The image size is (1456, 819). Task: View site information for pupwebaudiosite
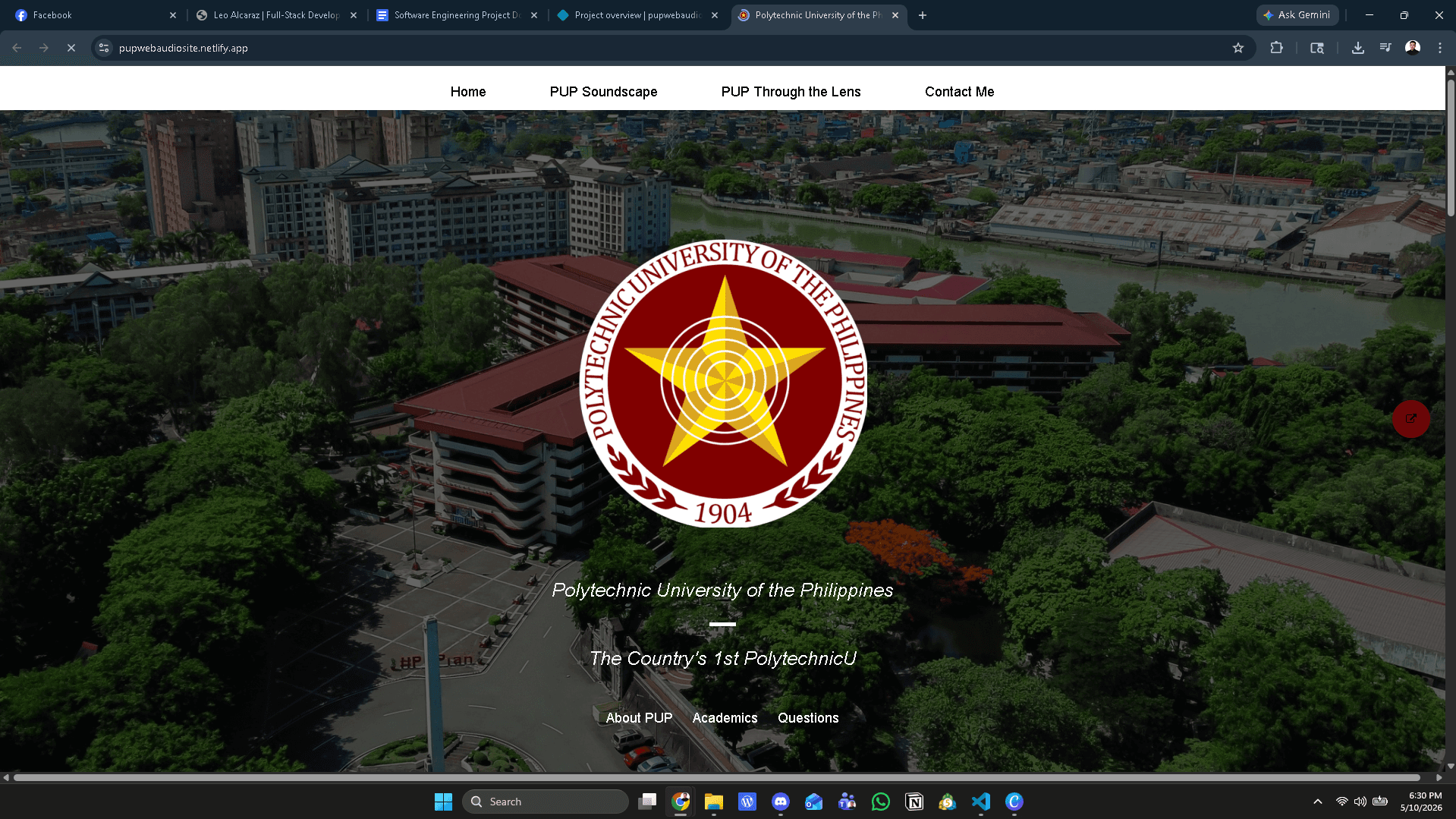[104, 48]
